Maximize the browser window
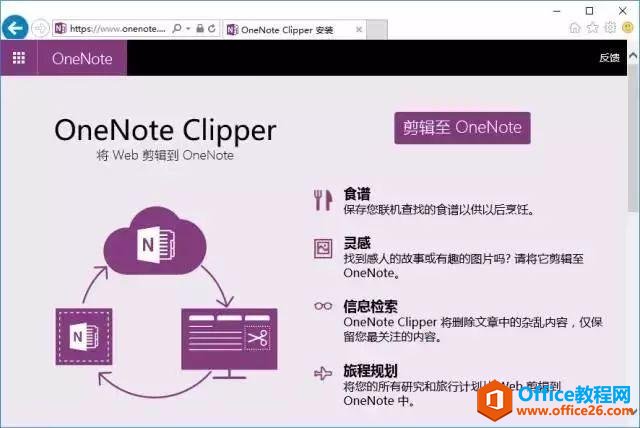The width and height of the screenshot is (640, 428). point(589,11)
